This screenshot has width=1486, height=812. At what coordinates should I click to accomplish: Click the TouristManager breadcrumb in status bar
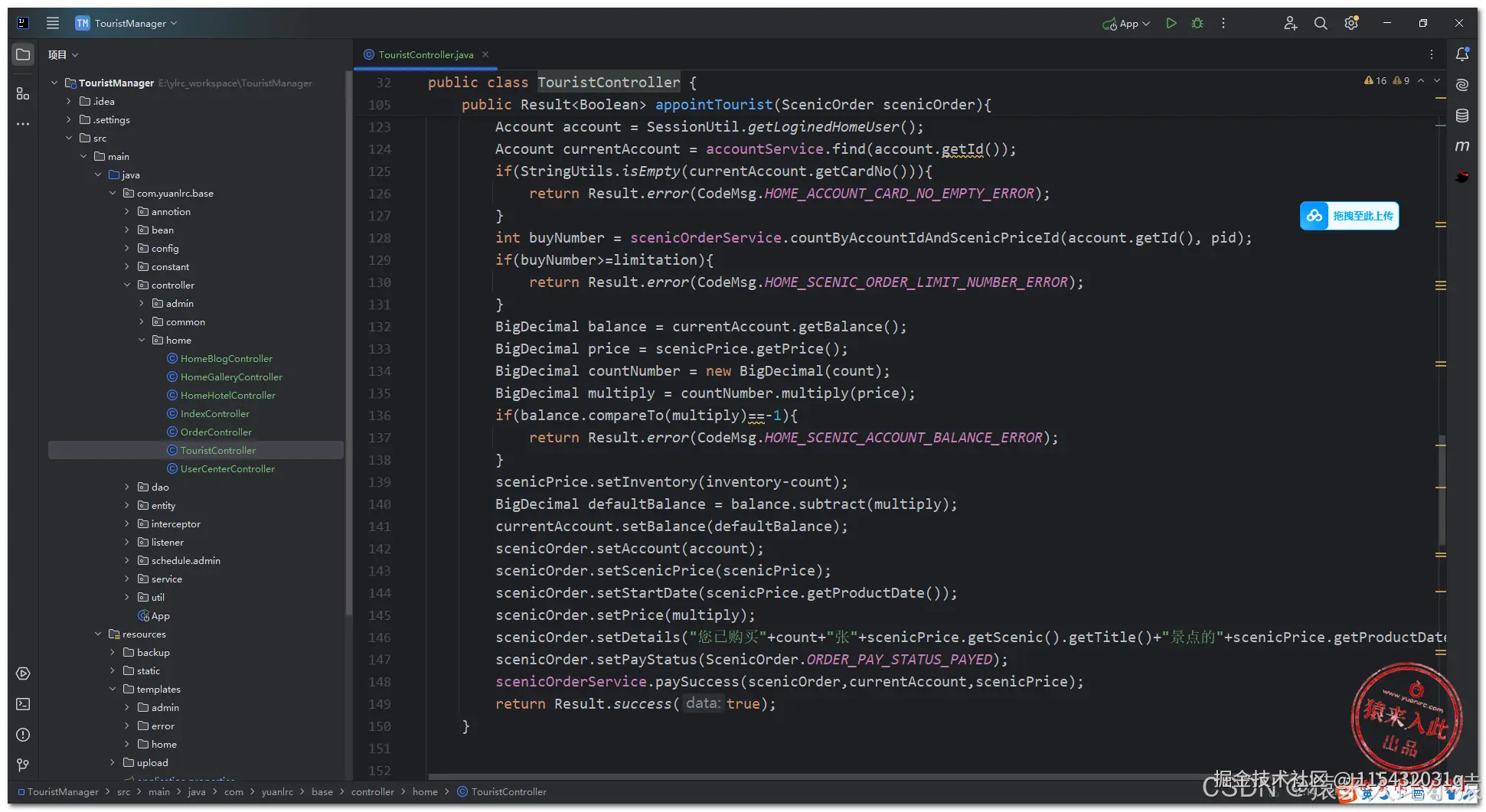58,791
